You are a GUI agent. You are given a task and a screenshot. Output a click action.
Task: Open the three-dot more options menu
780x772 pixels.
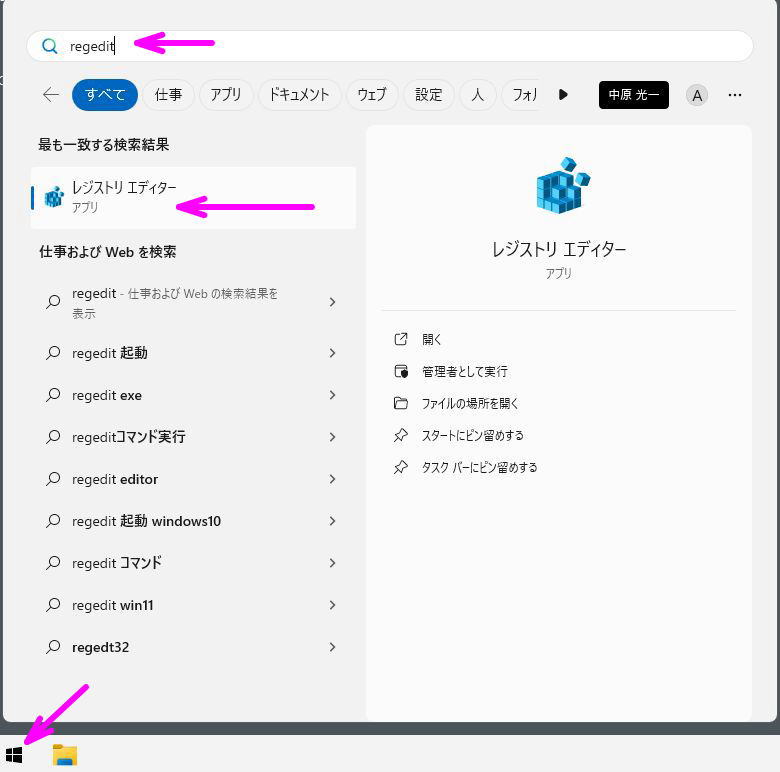(x=735, y=95)
